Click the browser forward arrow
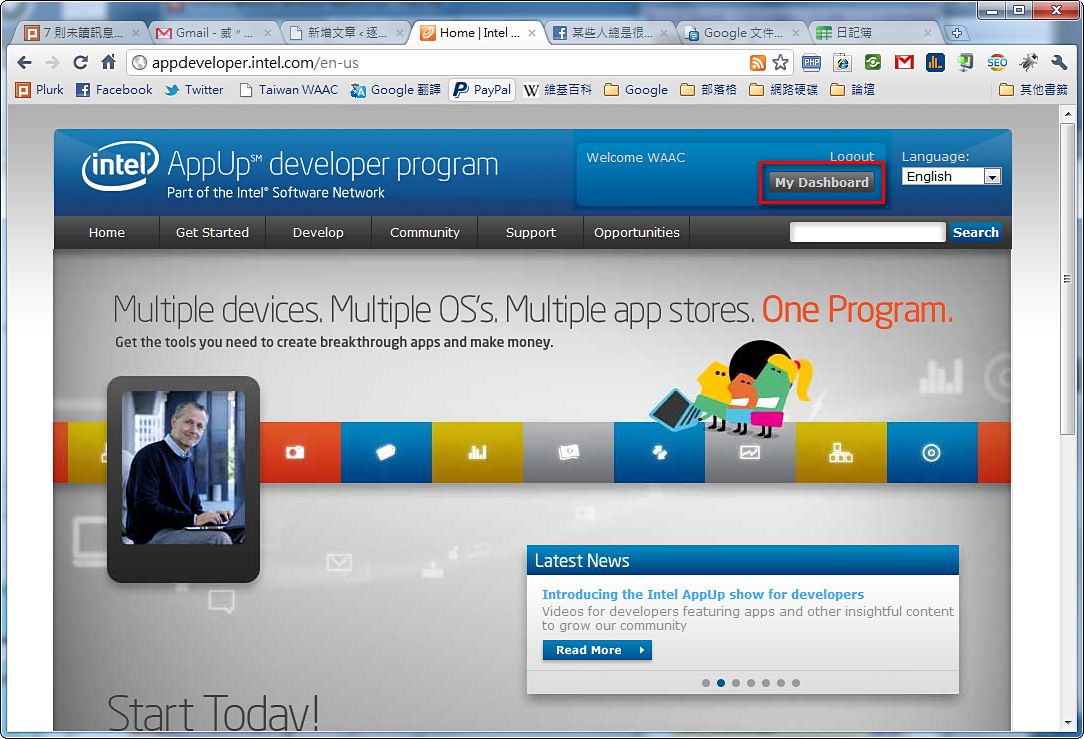The height and width of the screenshot is (739, 1084). pos(53,63)
